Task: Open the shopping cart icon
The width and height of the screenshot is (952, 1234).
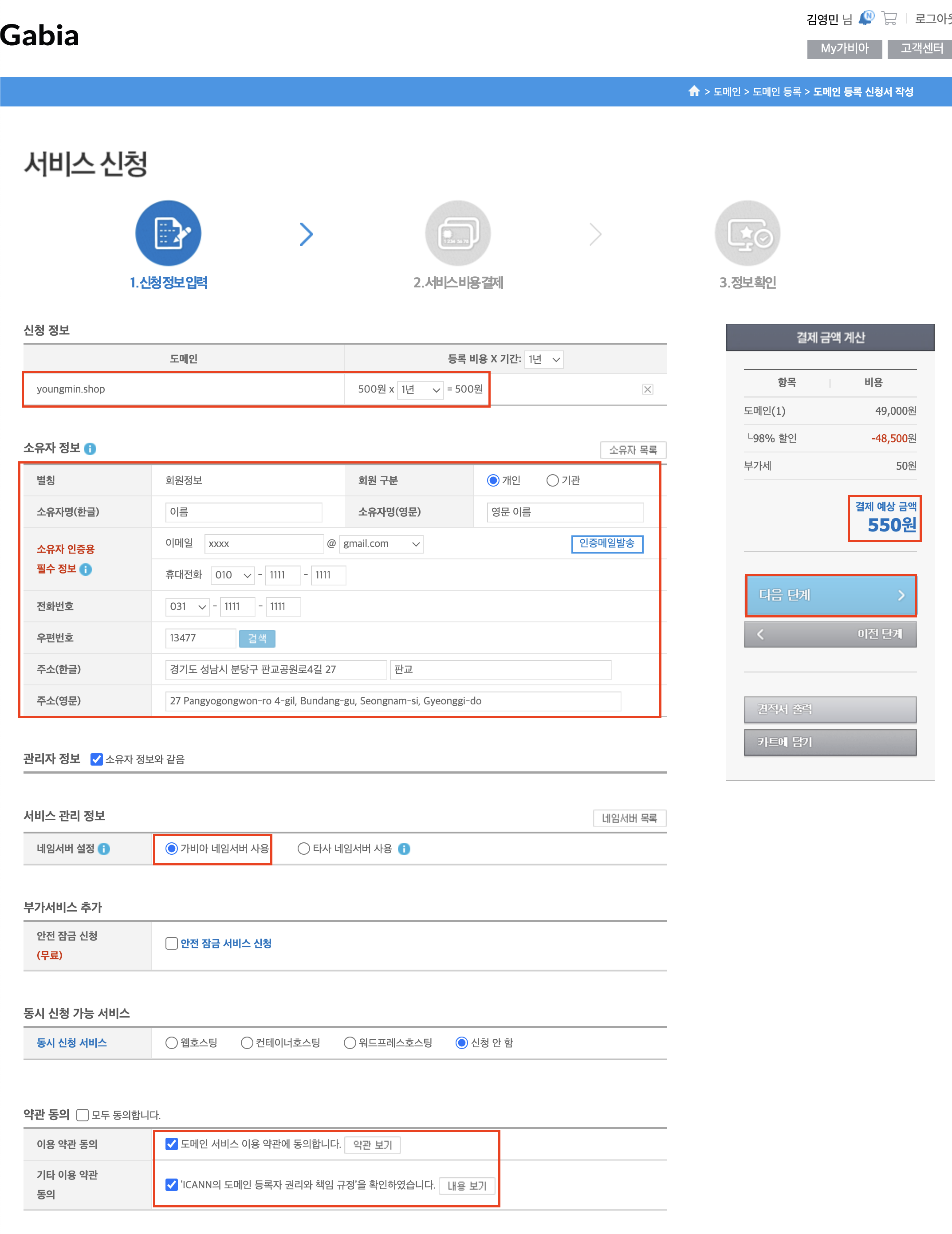Action: point(889,19)
